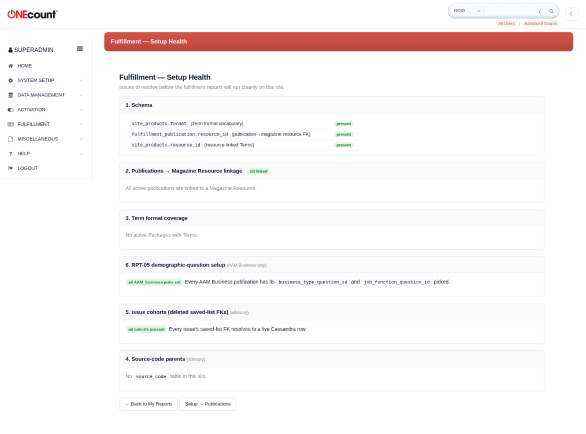Click the 'all AAM business pubs set' badge
The image size is (586, 434).
click(x=154, y=282)
